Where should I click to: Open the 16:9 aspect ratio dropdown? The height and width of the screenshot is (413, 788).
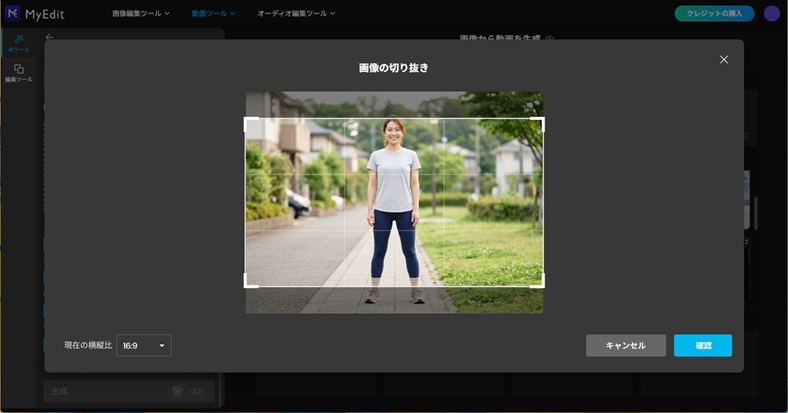click(x=144, y=346)
